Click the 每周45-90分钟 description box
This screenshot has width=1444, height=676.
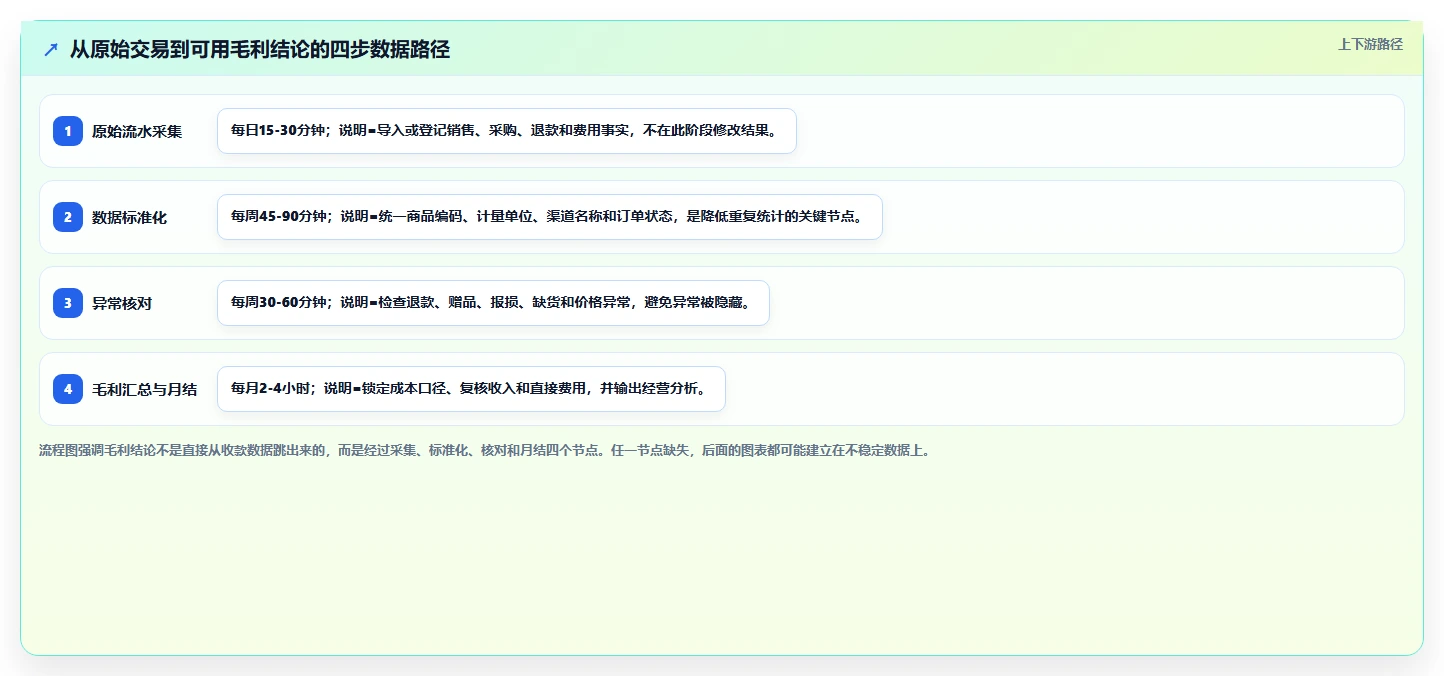pyautogui.click(x=550, y=217)
